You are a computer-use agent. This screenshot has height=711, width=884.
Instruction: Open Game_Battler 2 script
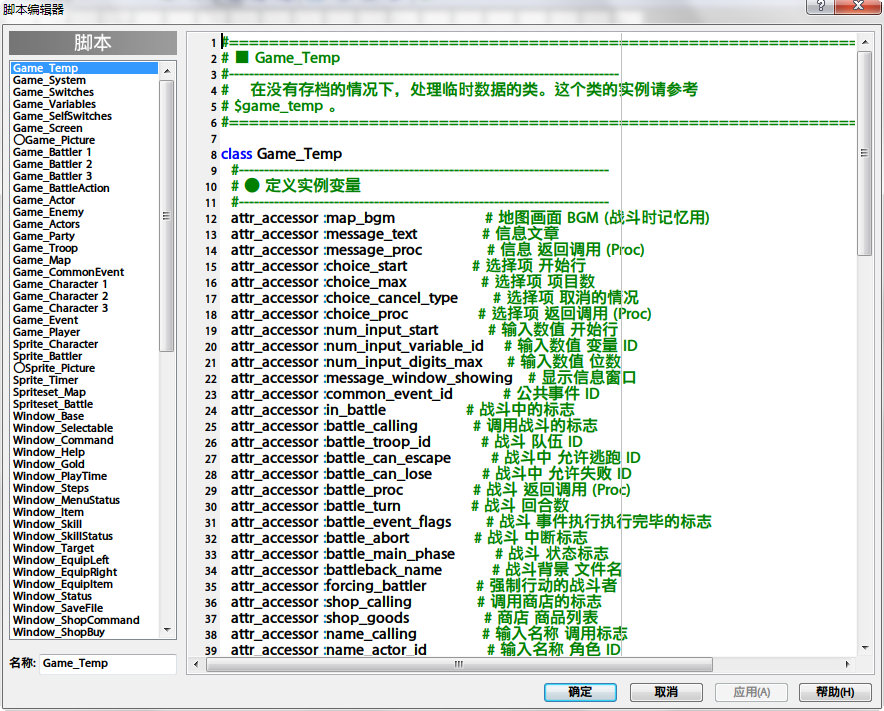click(52, 164)
